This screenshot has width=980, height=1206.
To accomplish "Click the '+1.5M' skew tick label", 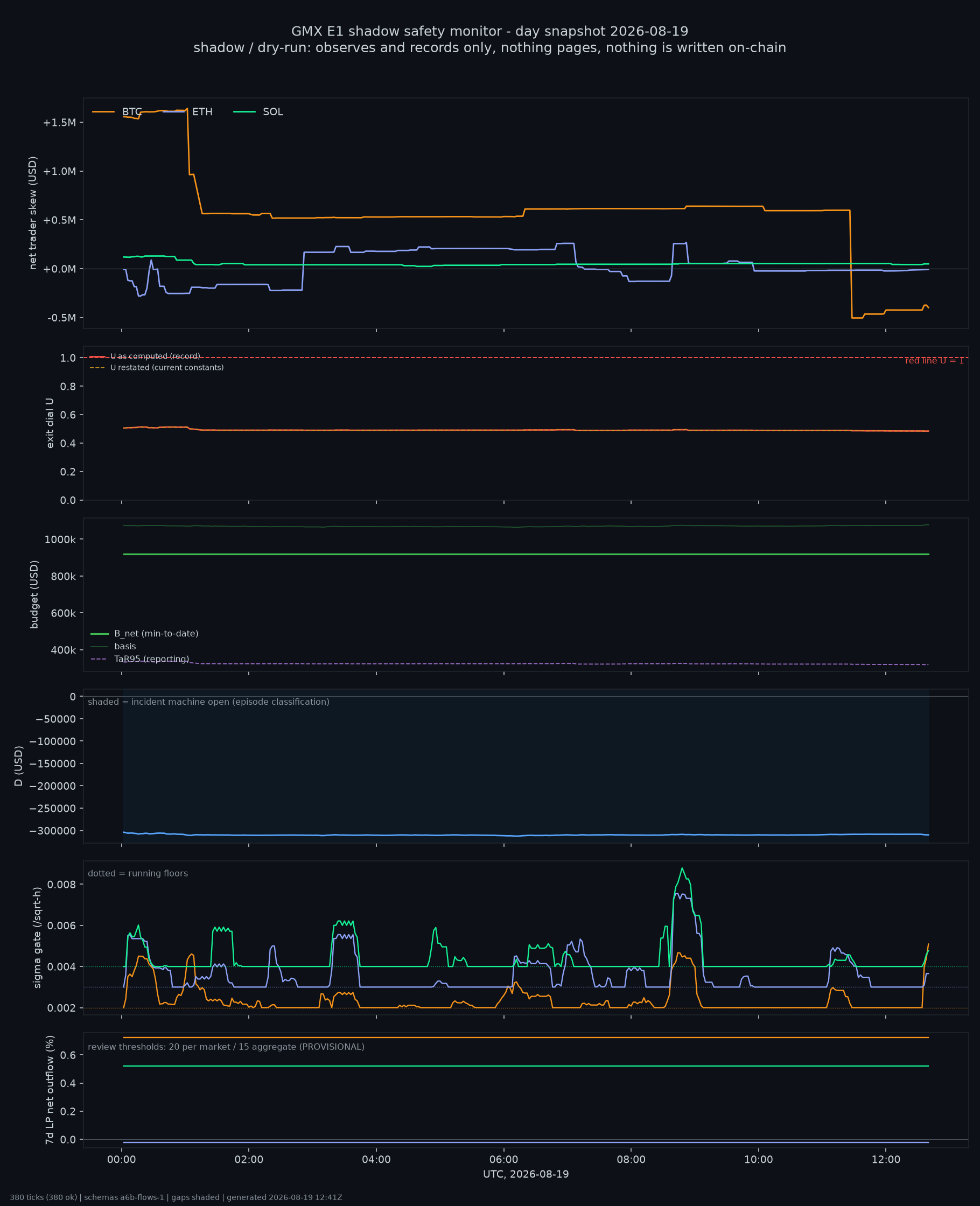I will pos(59,123).
